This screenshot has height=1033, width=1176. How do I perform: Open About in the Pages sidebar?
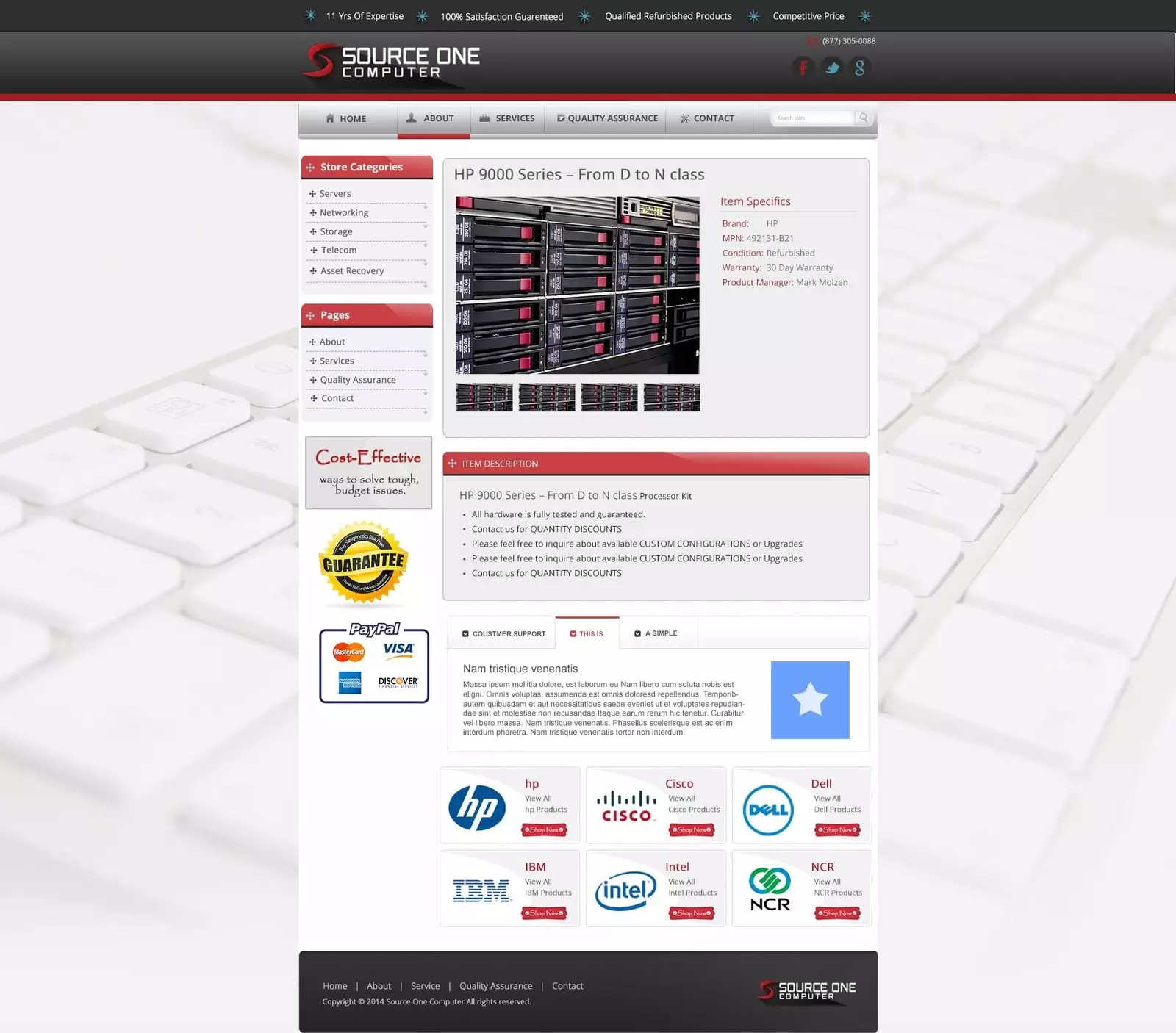[332, 342]
